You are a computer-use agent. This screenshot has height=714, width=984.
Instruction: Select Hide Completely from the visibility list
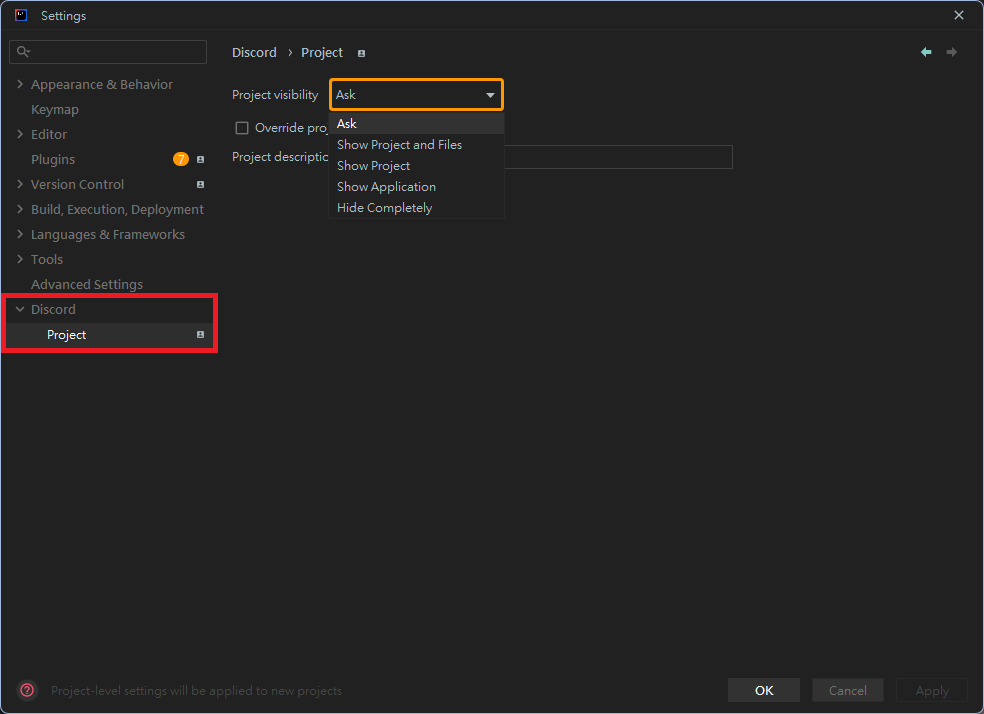point(384,207)
